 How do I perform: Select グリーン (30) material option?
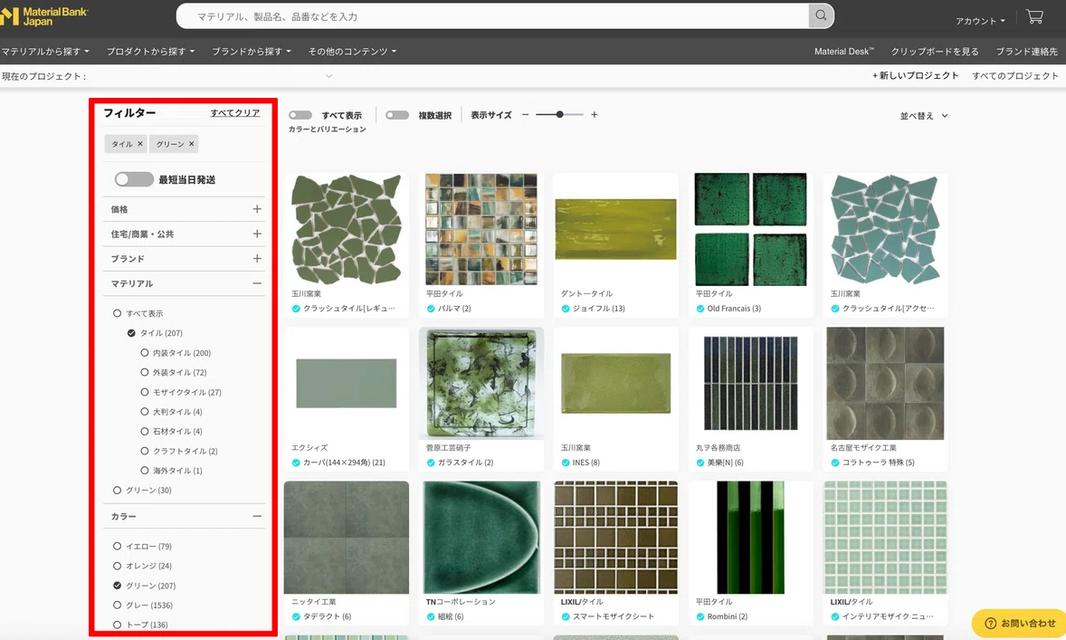click(x=117, y=490)
